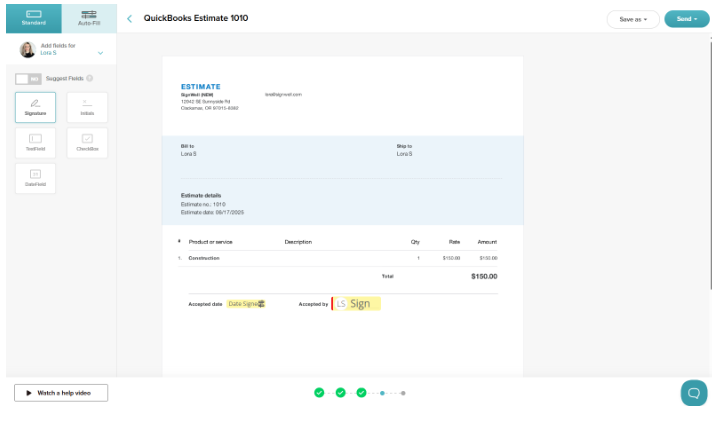Select the TextField tool
Image resolution: width=719 pixels, height=425 pixels.
coord(35,143)
